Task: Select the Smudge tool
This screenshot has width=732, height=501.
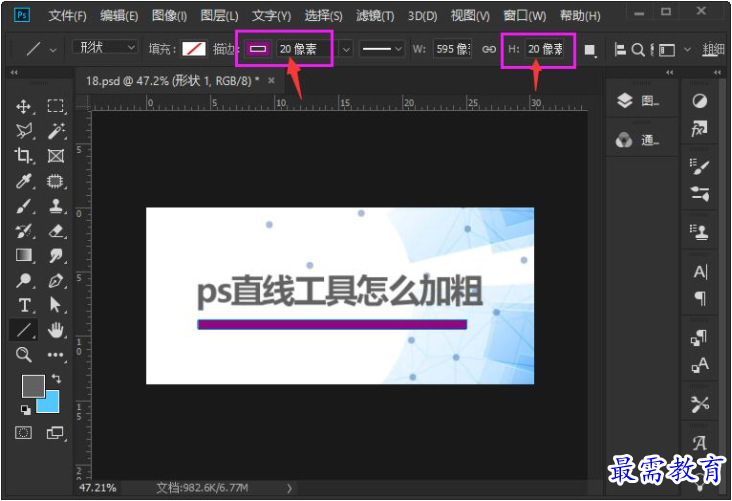Action: point(56,255)
